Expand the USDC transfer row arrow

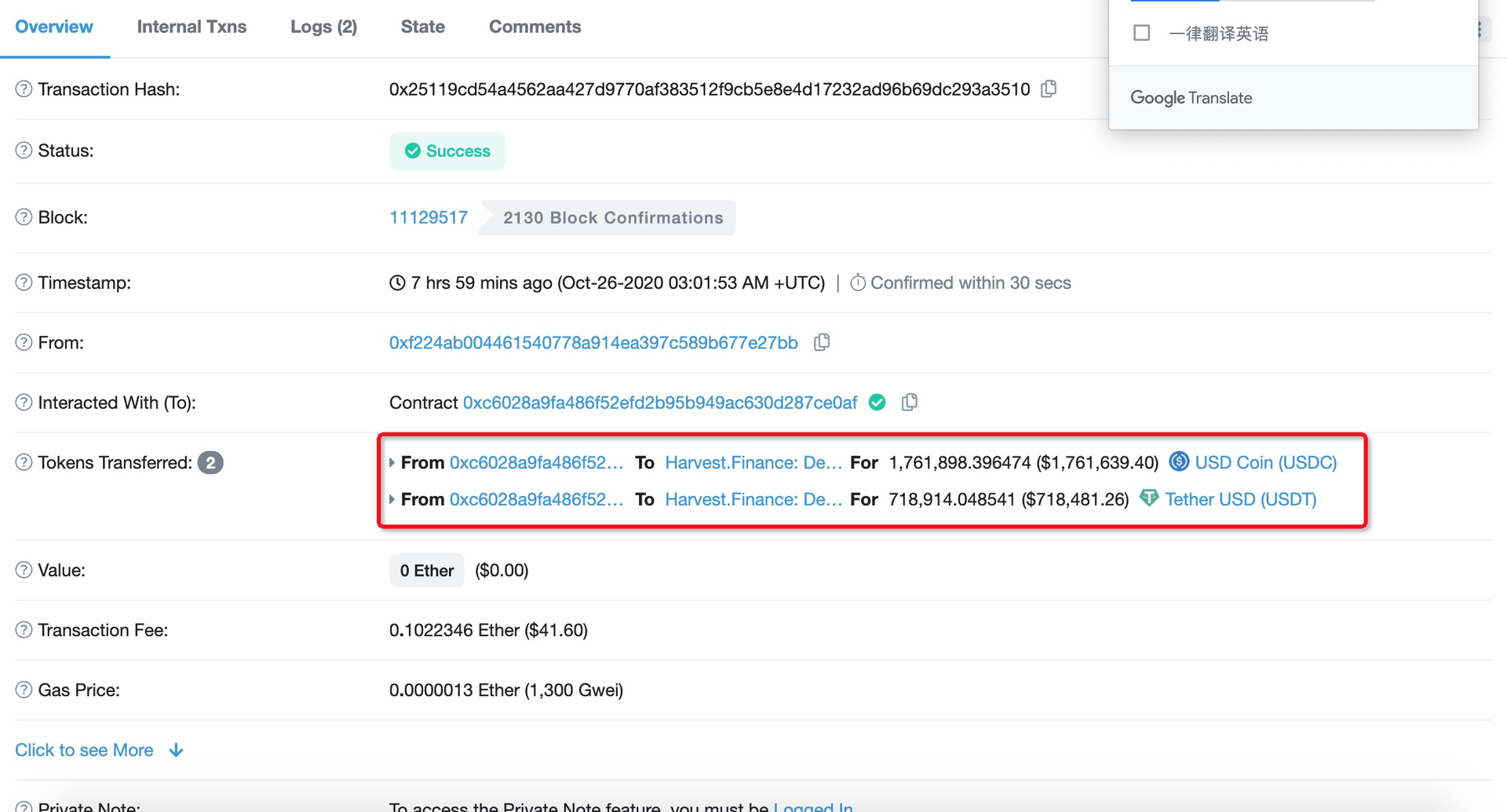[x=392, y=463]
